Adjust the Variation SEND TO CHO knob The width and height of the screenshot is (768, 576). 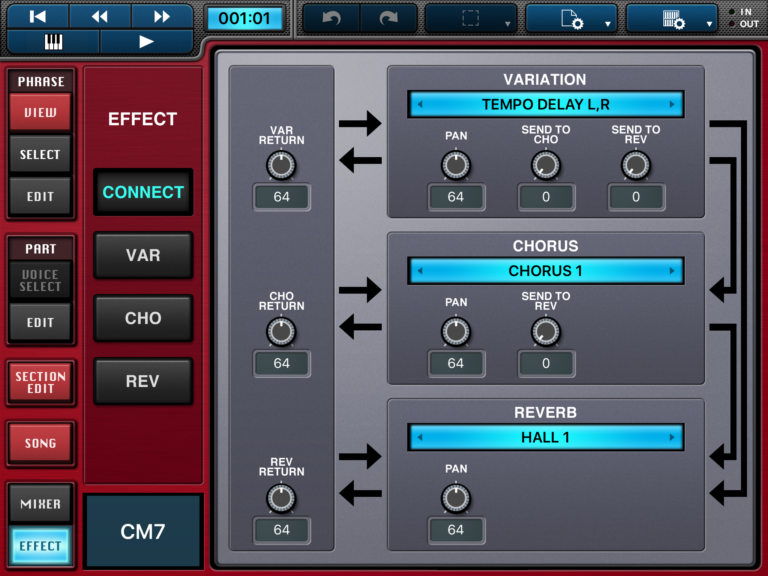click(x=546, y=165)
